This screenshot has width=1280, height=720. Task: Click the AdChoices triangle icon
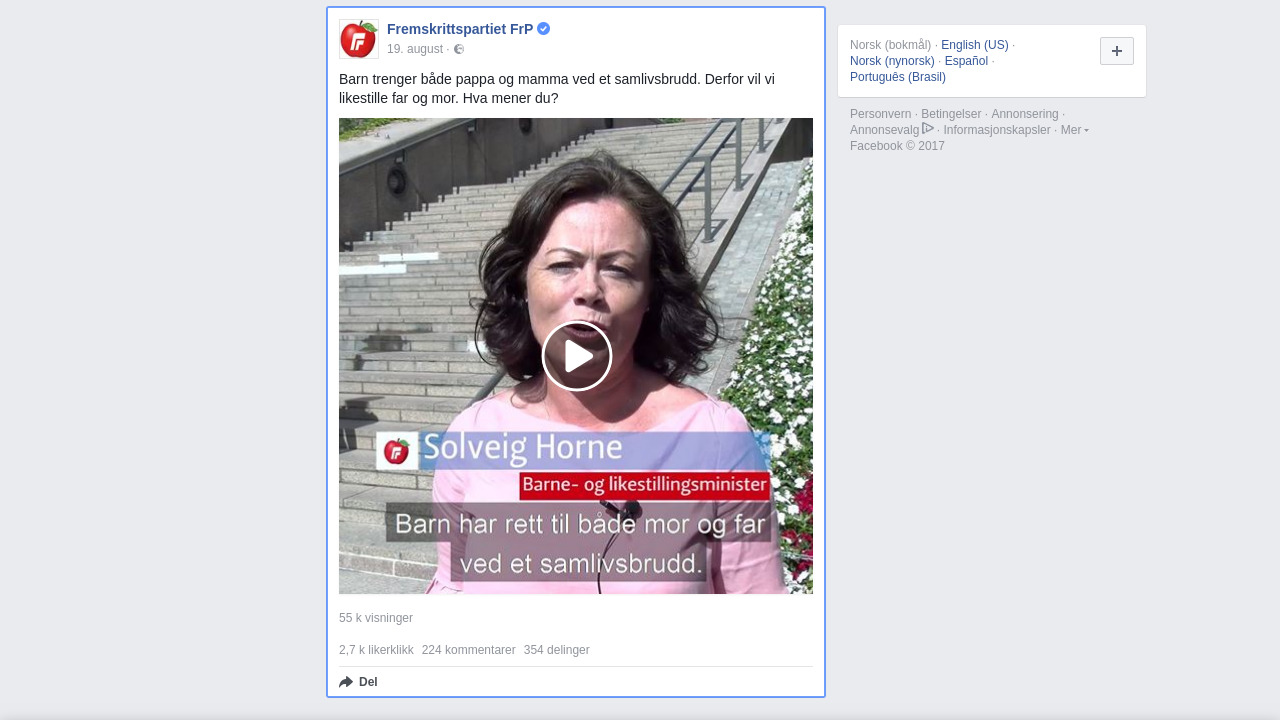928,128
